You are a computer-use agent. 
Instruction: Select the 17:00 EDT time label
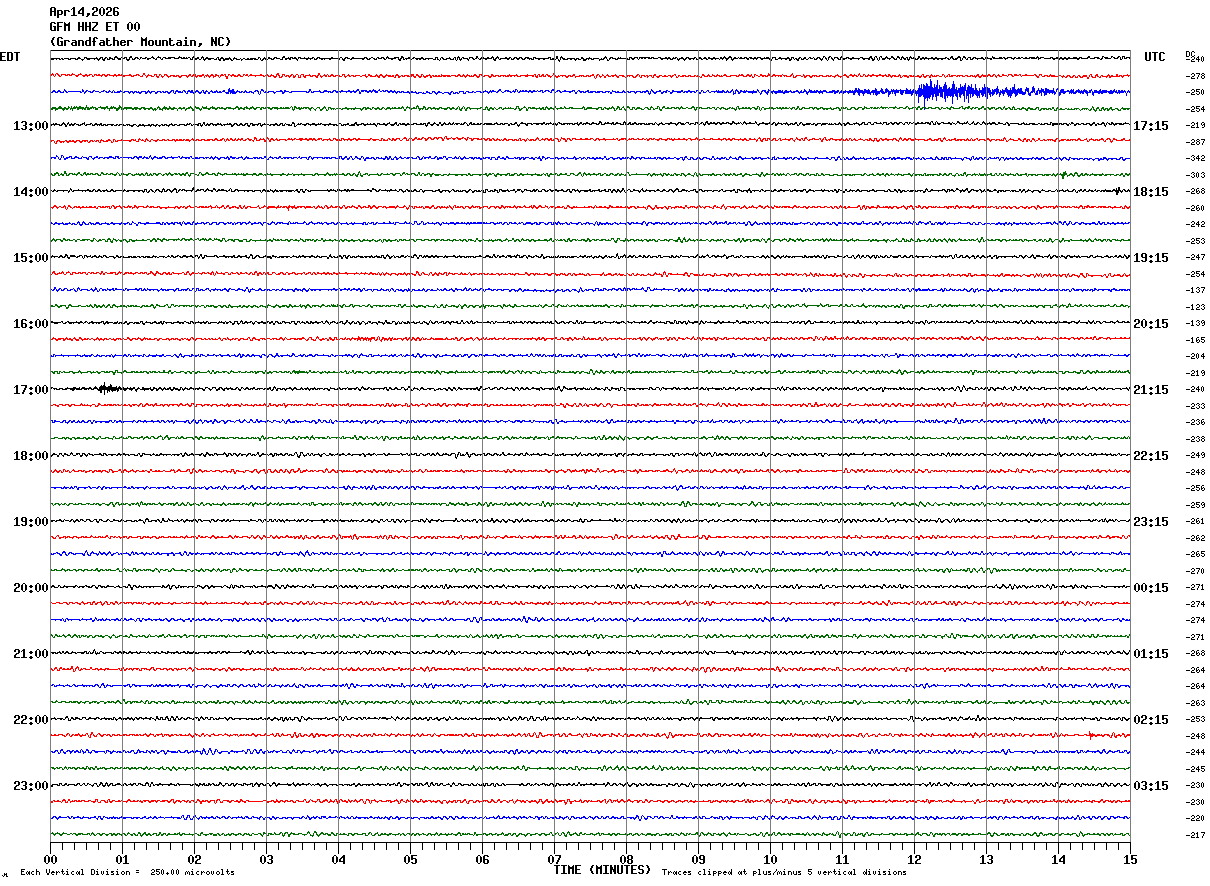tap(30, 389)
